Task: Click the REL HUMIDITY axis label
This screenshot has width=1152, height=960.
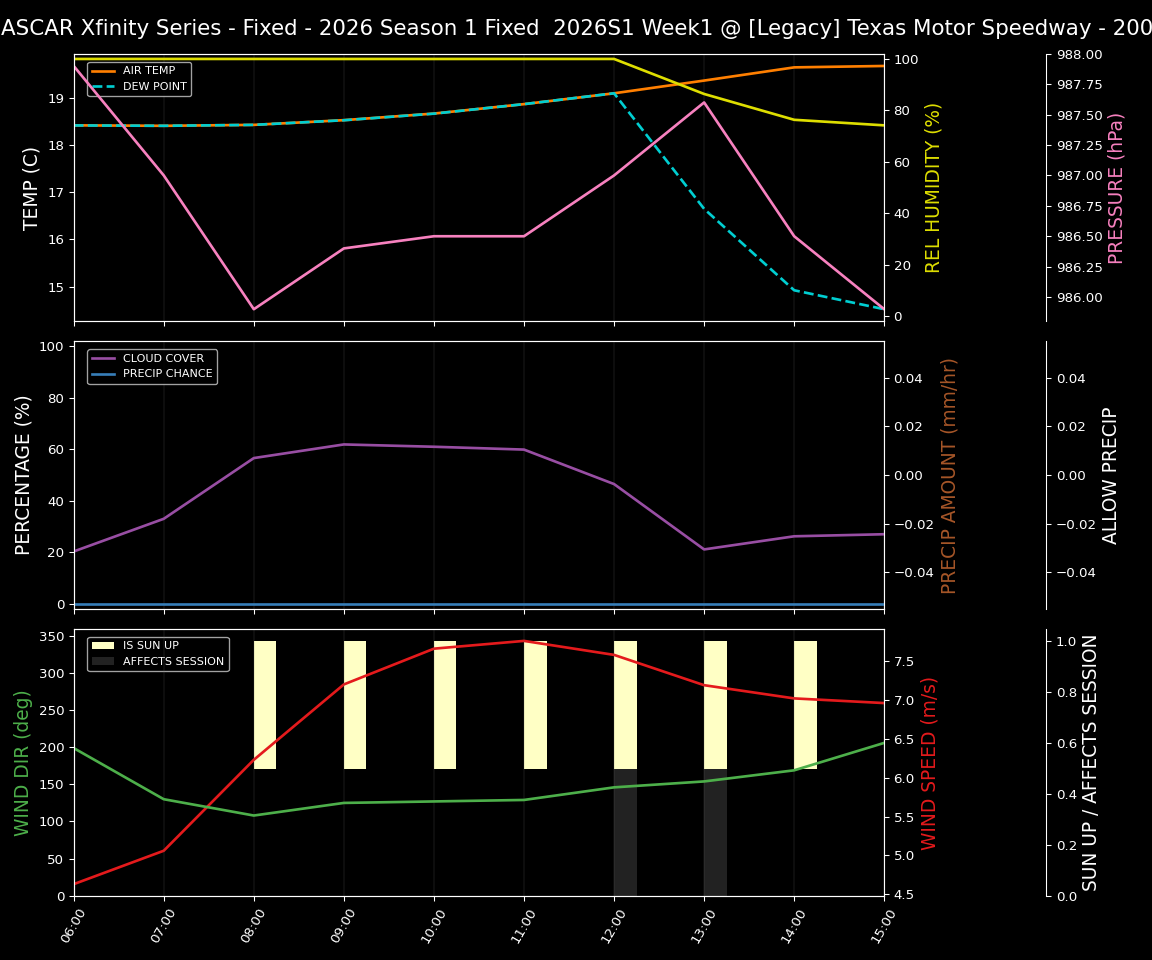Action: click(x=933, y=188)
